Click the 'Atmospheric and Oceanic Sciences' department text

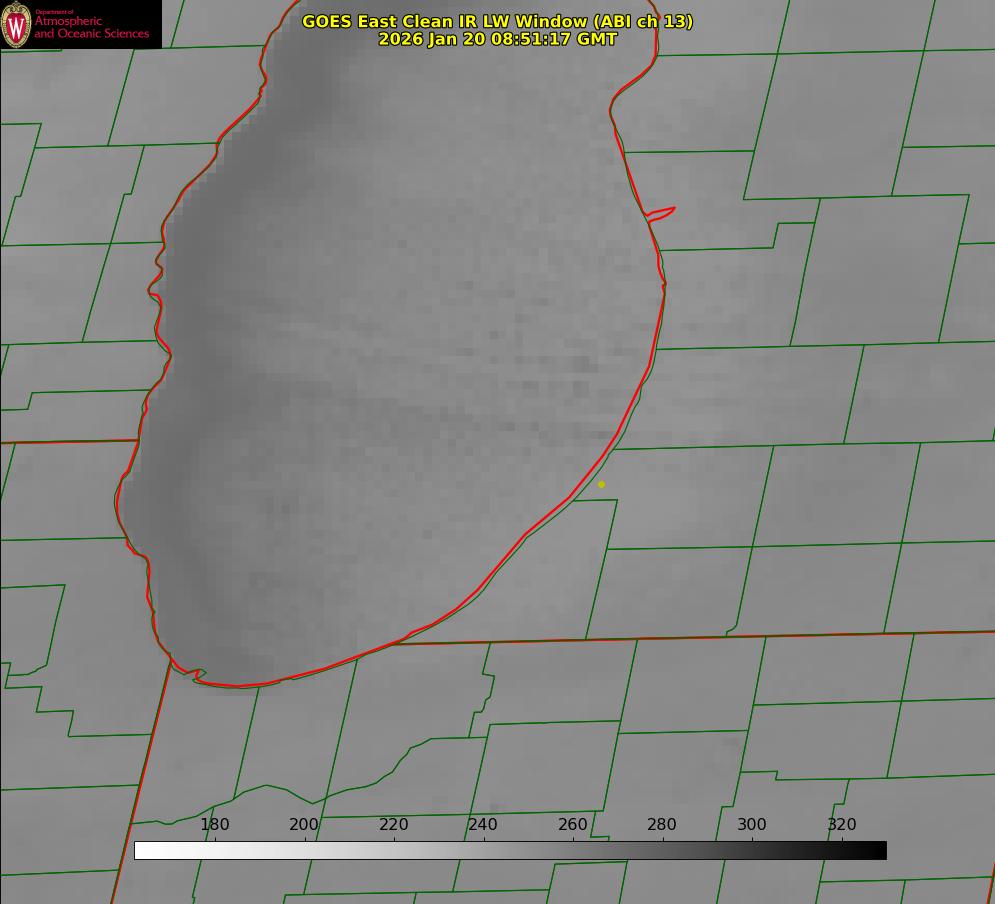(91, 27)
